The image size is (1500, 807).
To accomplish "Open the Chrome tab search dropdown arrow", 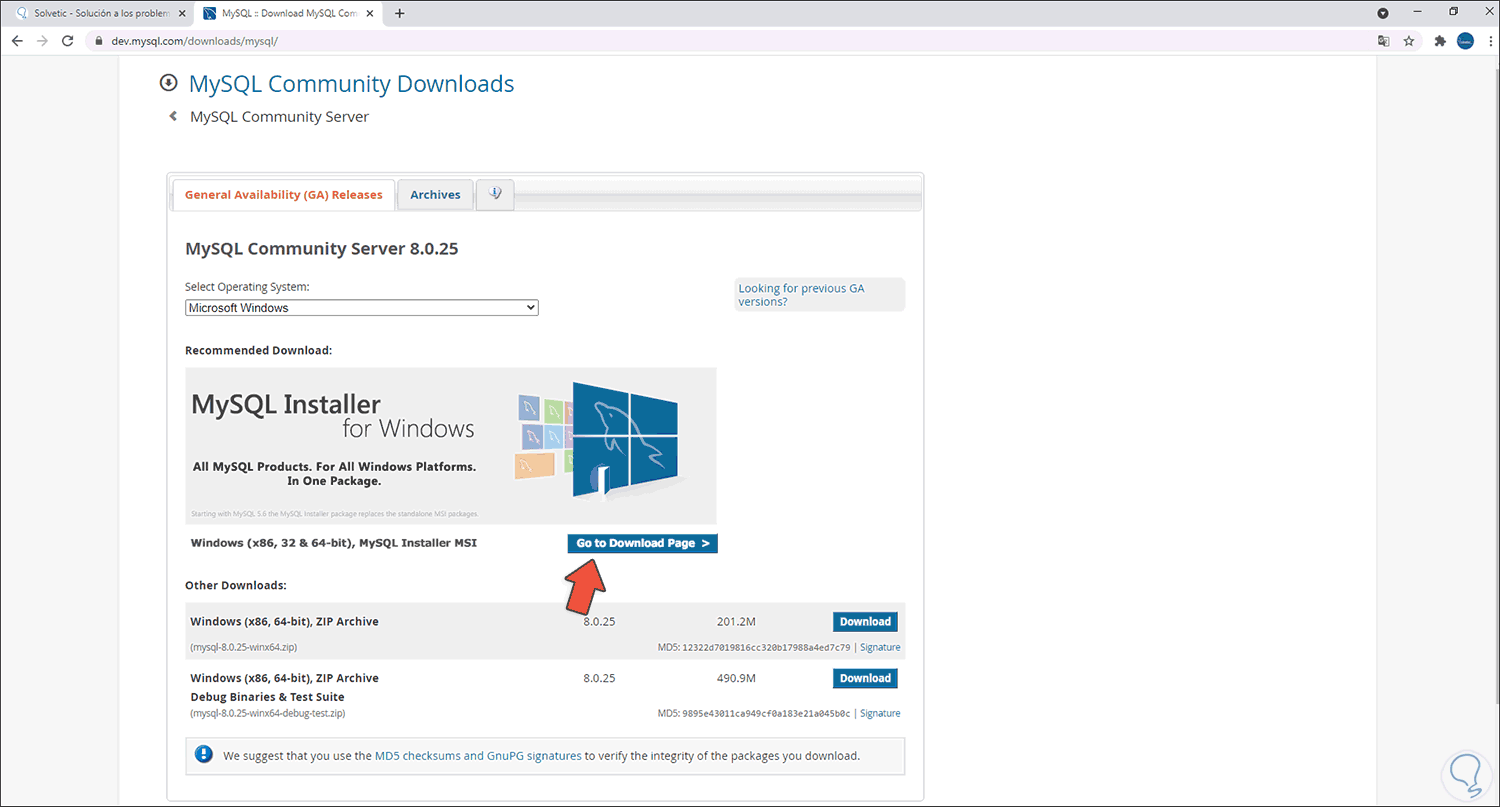I will 1383,13.
